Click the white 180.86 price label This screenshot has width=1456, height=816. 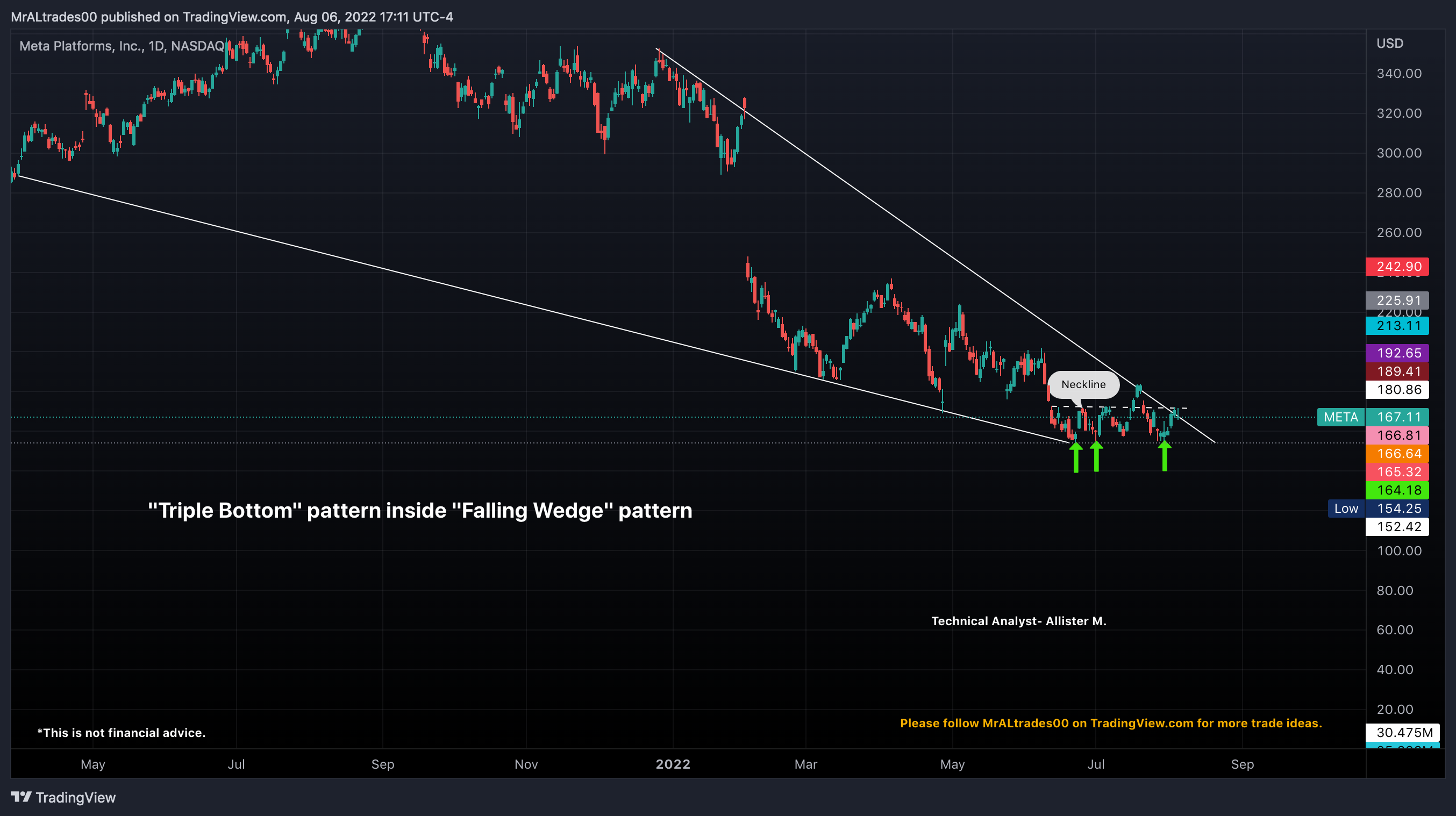click(1397, 389)
